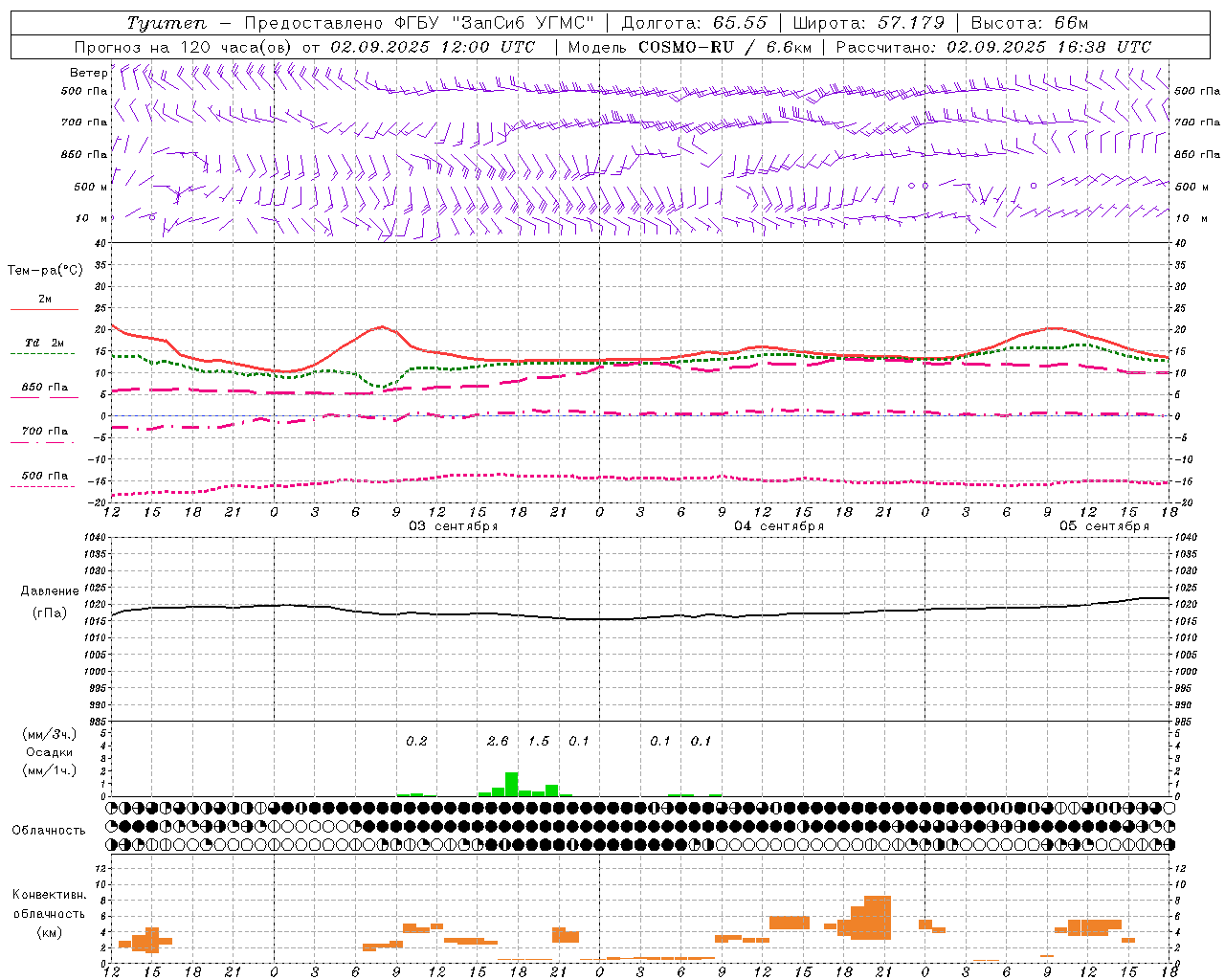Image resolution: width=1225 pixels, height=980 pixels.
Task: Click the date label "03 сентября"
Action: click(454, 526)
